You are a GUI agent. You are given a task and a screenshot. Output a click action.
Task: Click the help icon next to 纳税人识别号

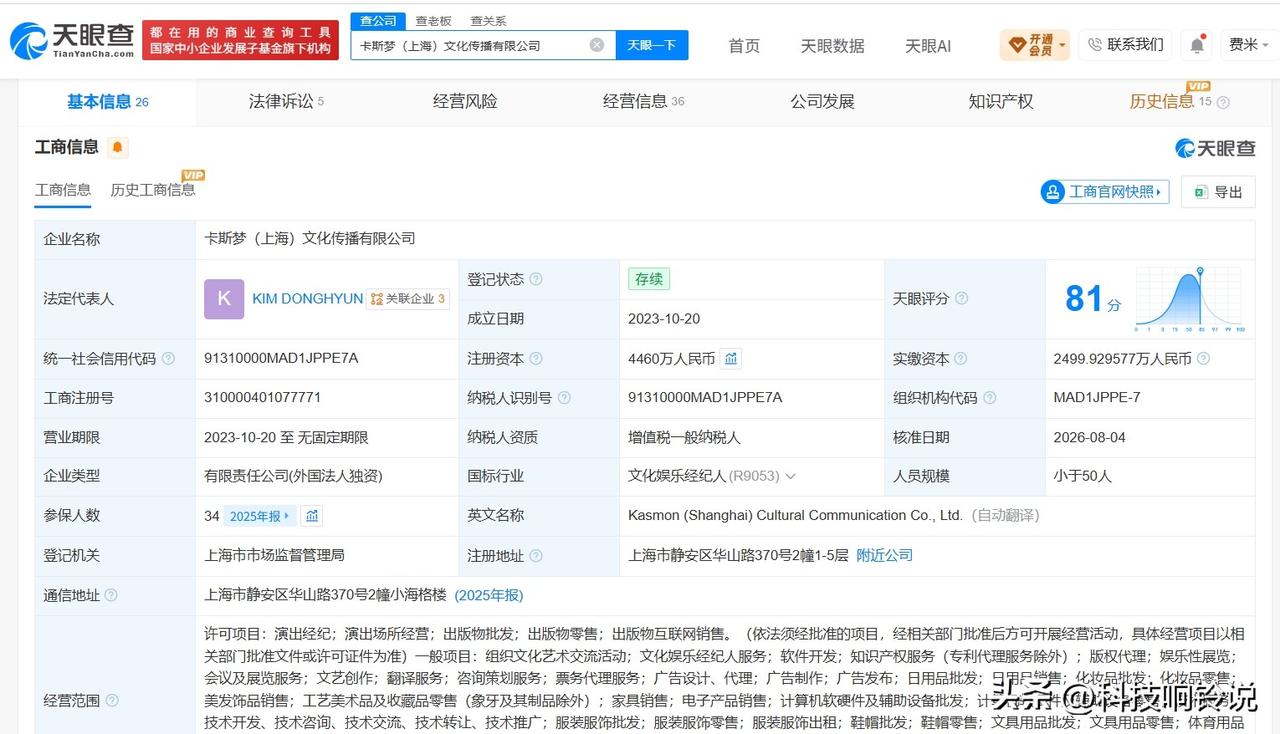click(564, 398)
